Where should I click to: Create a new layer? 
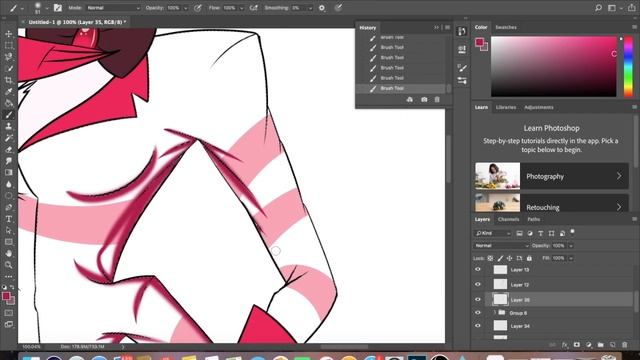point(613,345)
